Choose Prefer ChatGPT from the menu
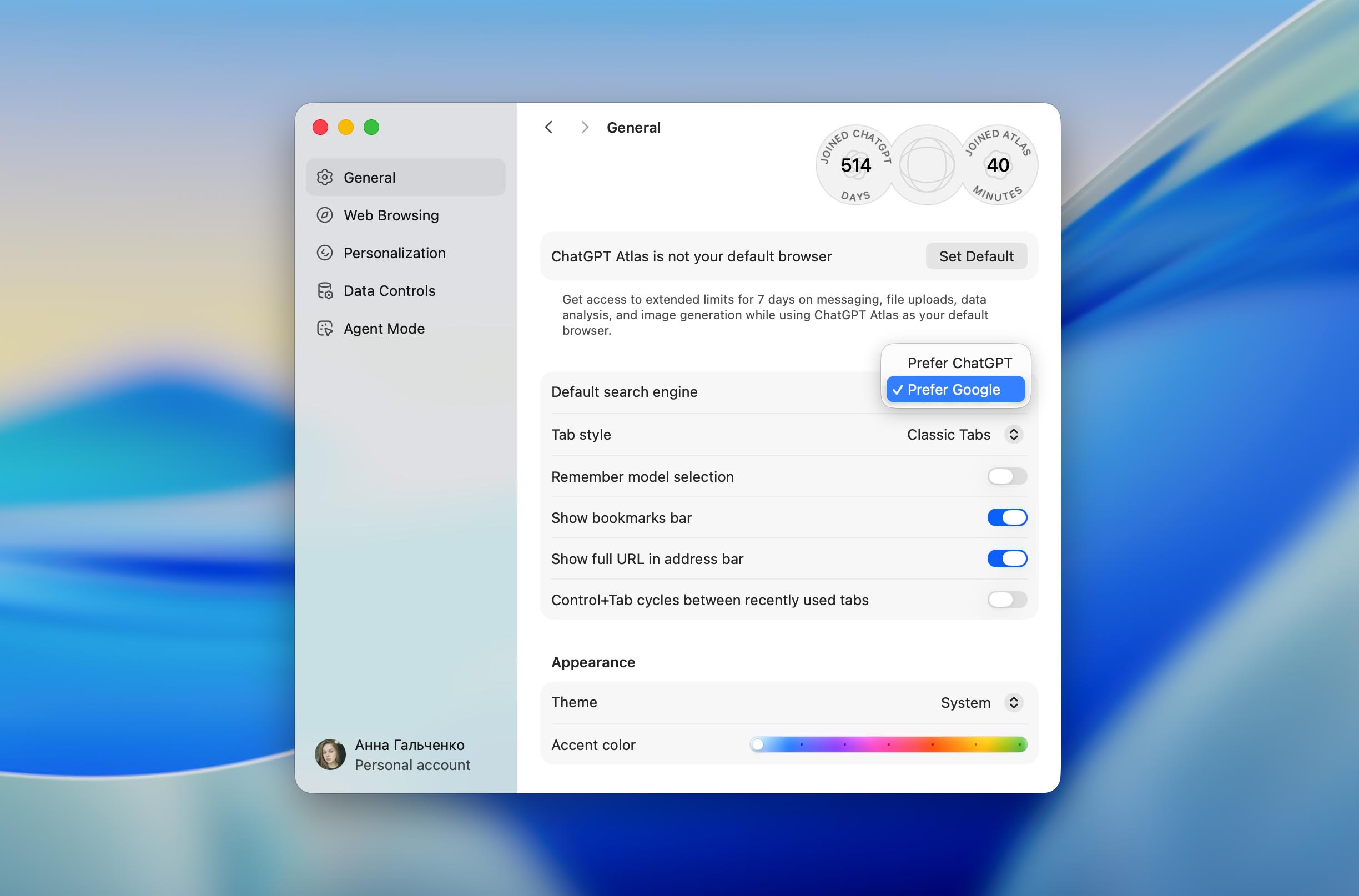 (959, 363)
